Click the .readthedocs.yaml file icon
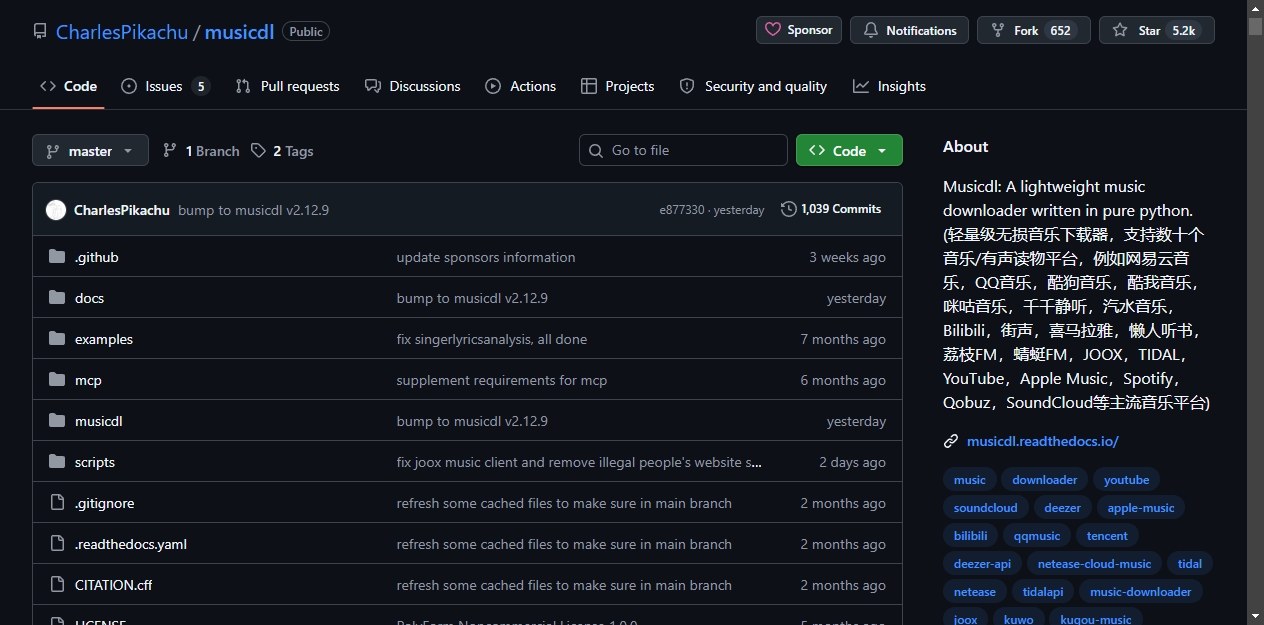 [56, 544]
